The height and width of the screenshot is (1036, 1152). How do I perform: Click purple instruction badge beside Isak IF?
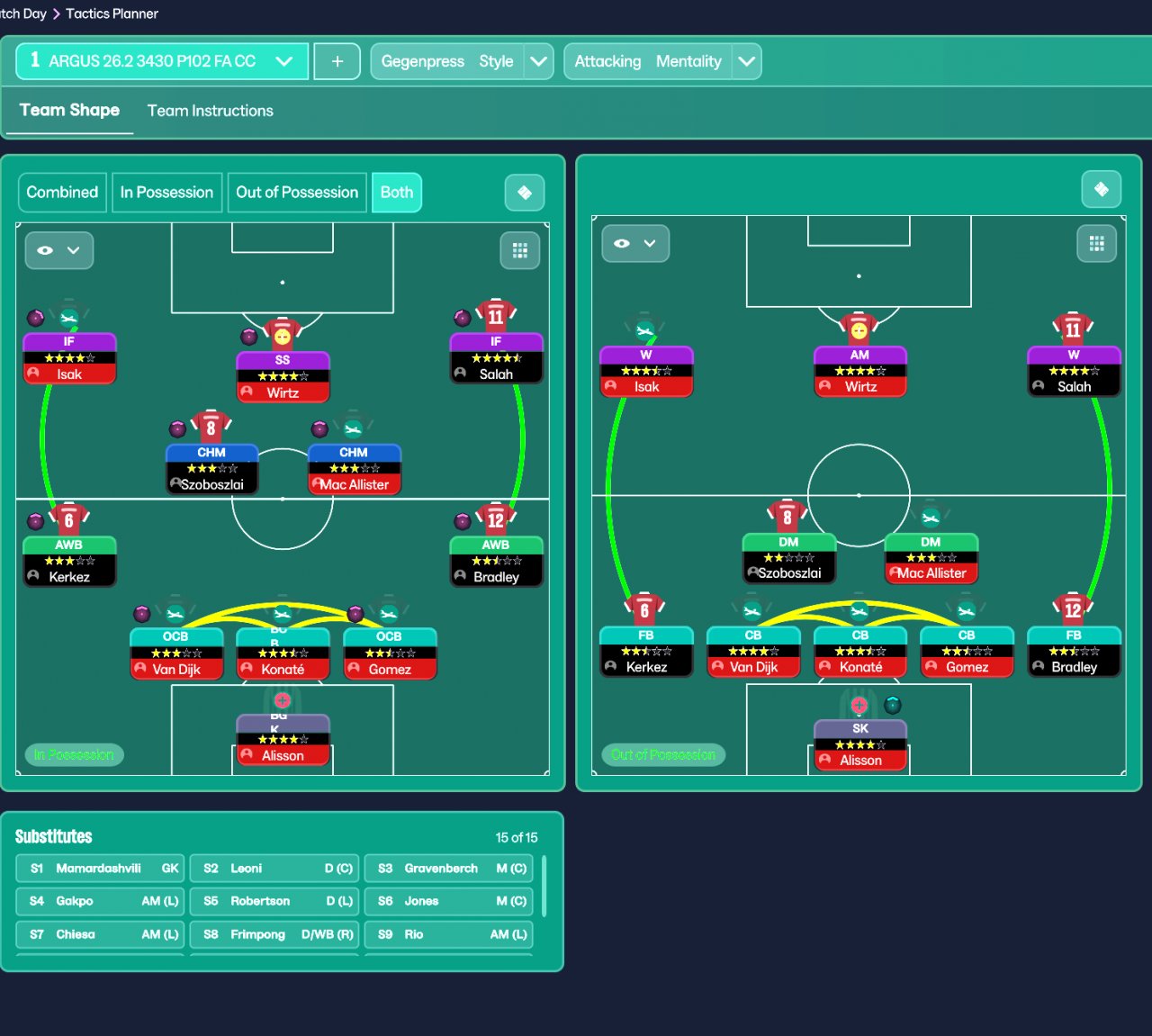pyautogui.click(x=36, y=318)
